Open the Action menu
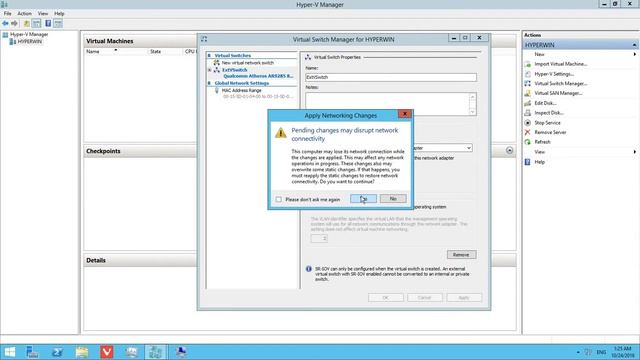Viewport: 640px width, 360px height. (x=24, y=13)
